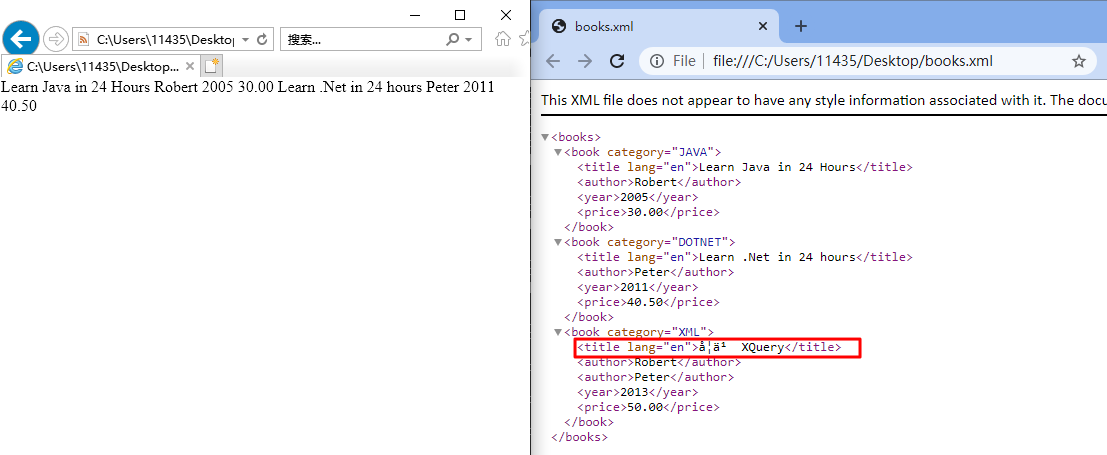Click Chrome's back navigation arrow
The height and width of the screenshot is (455, 1107).
(x=553, y=61)
